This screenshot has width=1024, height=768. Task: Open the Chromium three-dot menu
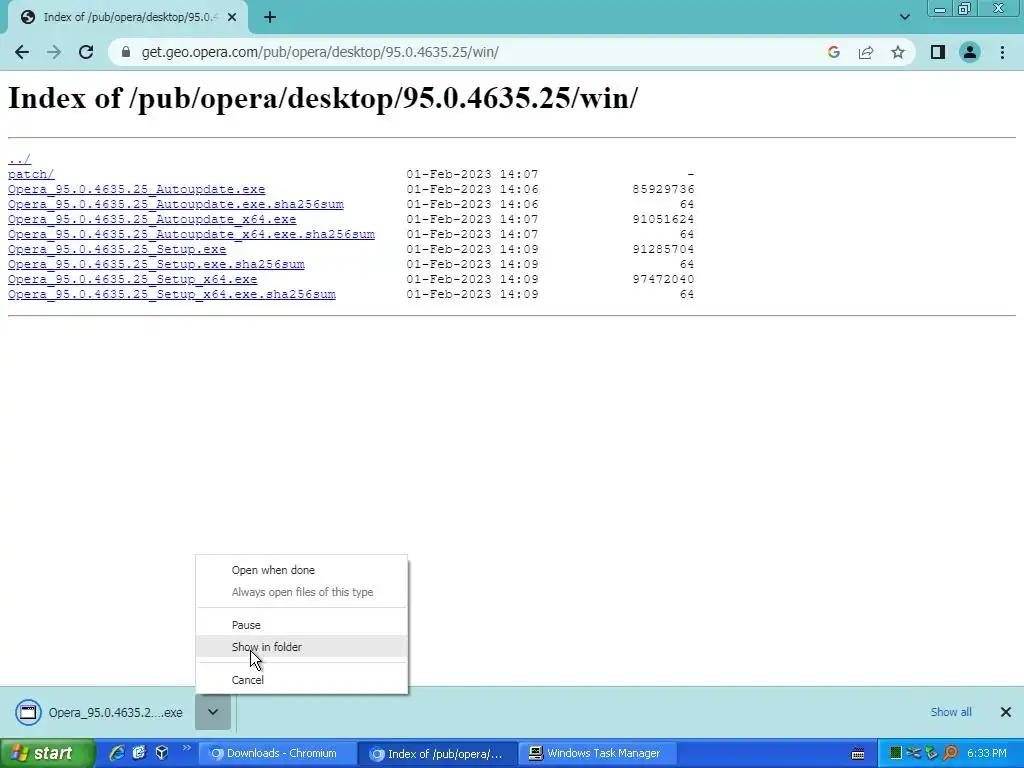[1002, 52]
